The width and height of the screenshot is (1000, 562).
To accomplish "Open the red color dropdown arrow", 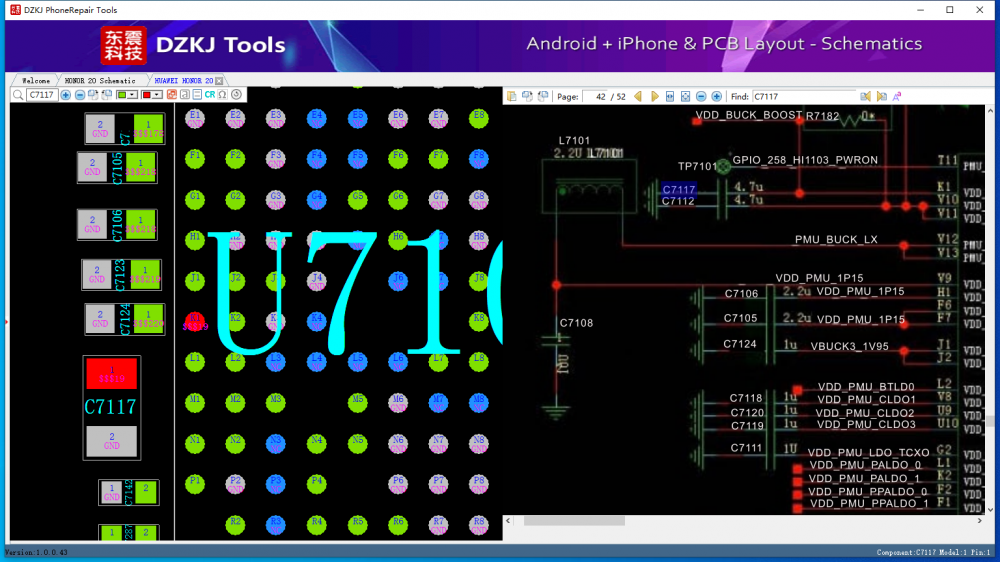I will tap(156, 94).
